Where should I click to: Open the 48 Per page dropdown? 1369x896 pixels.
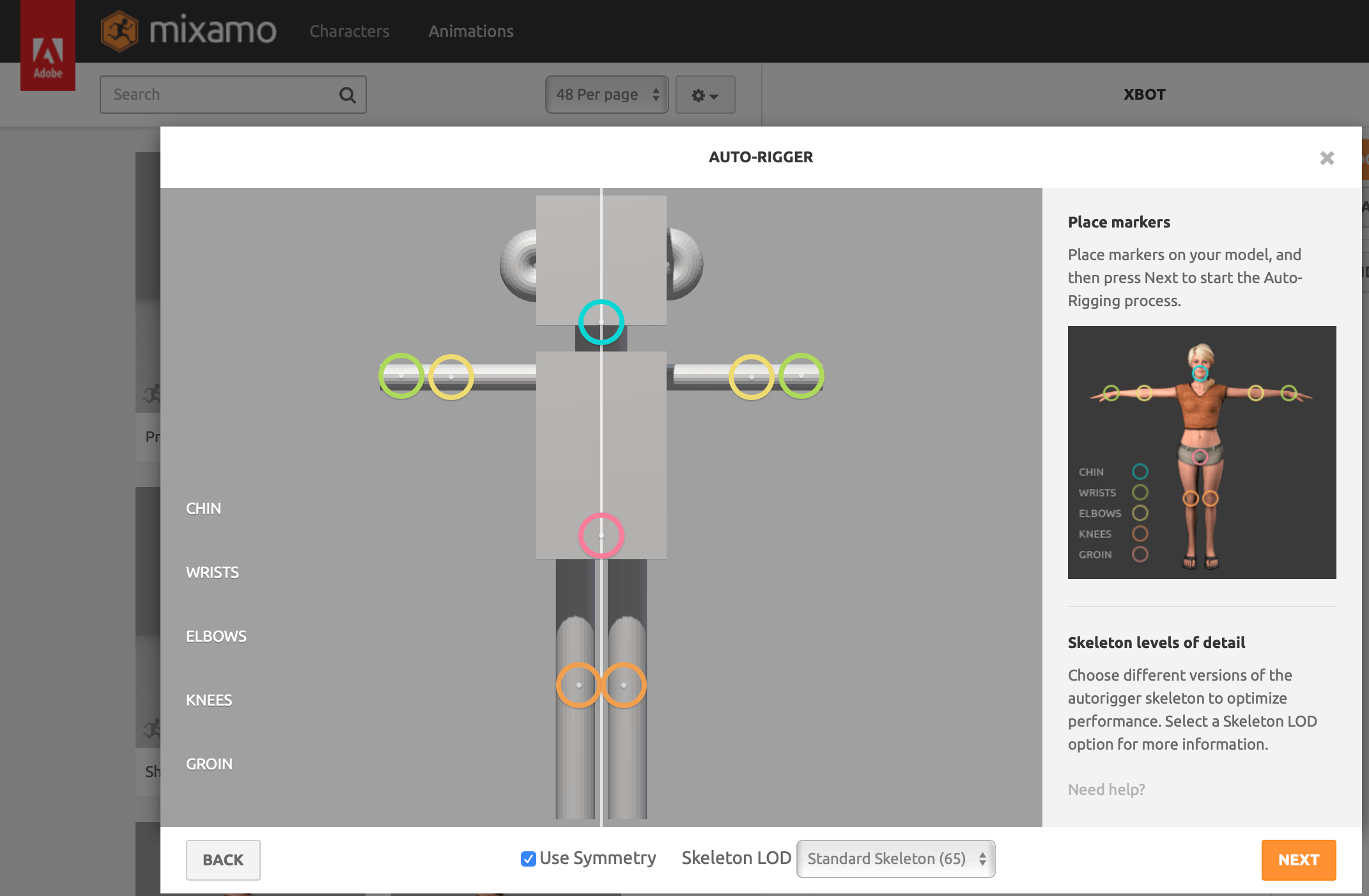click(x=607, y=95)
